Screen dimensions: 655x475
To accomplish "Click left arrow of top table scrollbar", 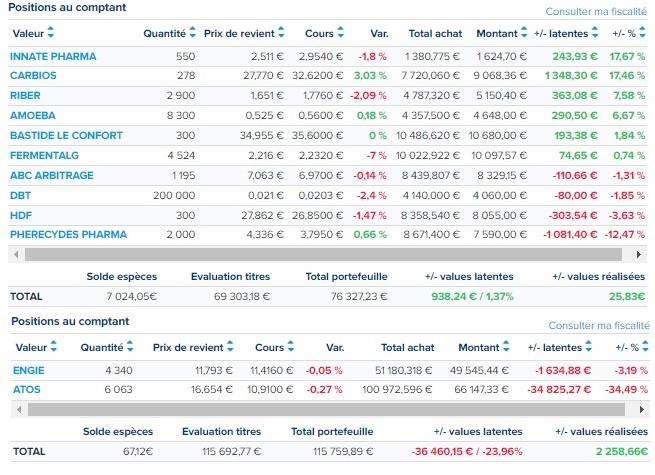I will 16,254.
